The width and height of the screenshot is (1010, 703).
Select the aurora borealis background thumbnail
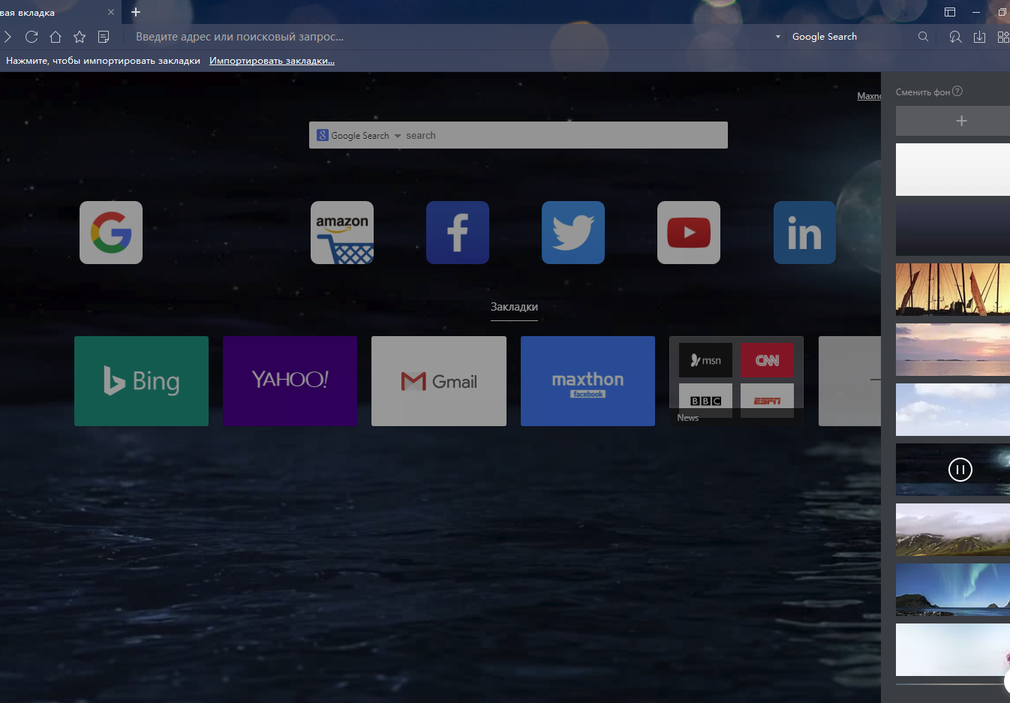(x=953, y=589)
